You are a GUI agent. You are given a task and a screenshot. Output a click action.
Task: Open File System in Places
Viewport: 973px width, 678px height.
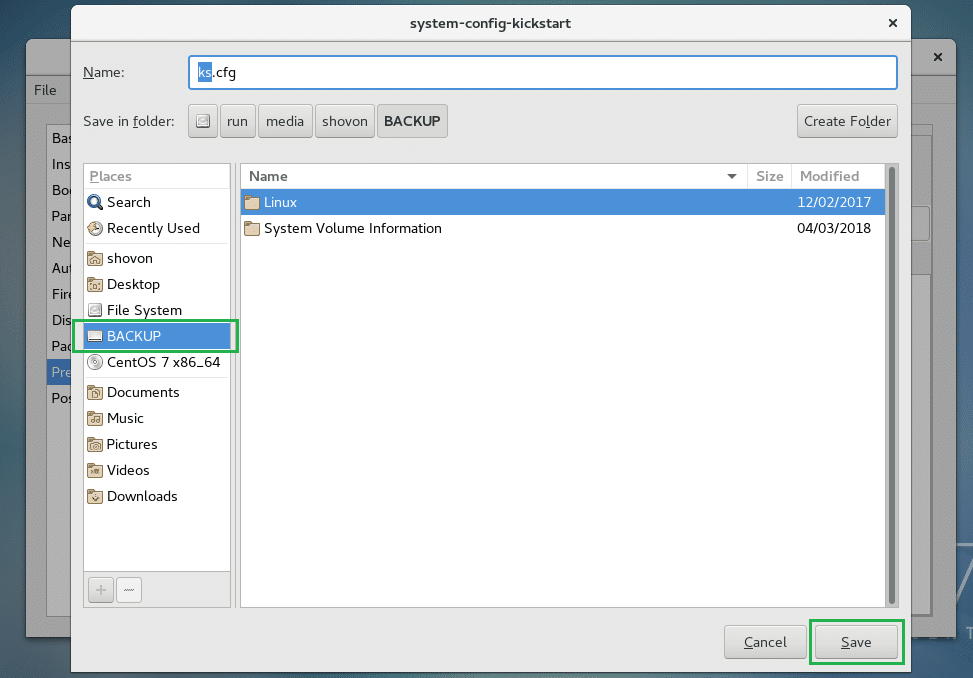point(157,310)
